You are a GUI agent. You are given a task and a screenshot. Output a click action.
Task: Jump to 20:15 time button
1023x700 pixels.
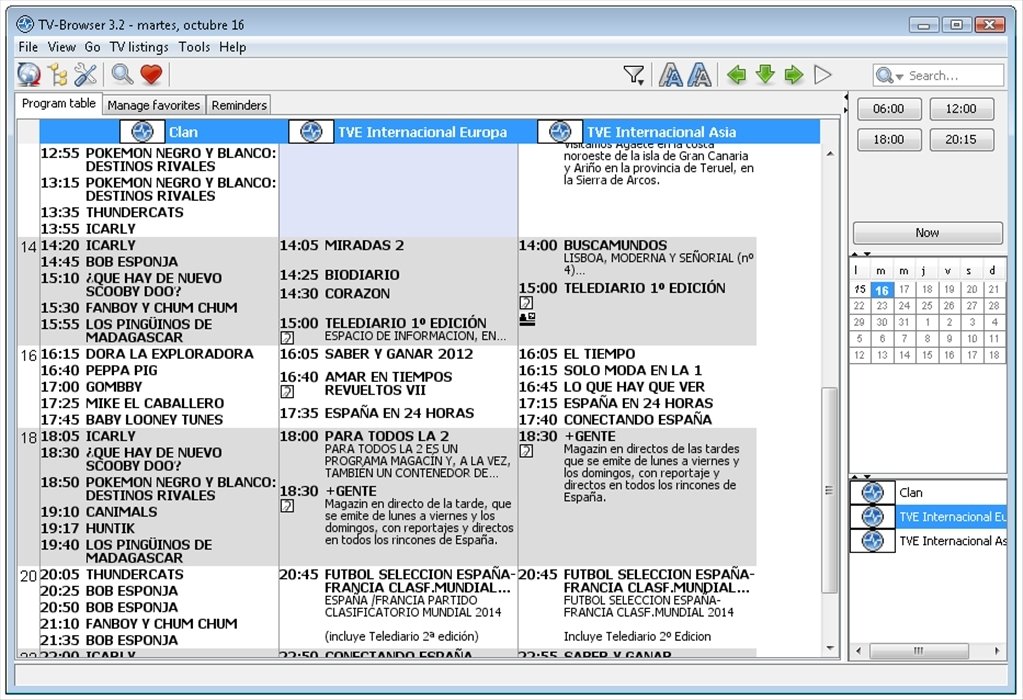coord(961,140)
